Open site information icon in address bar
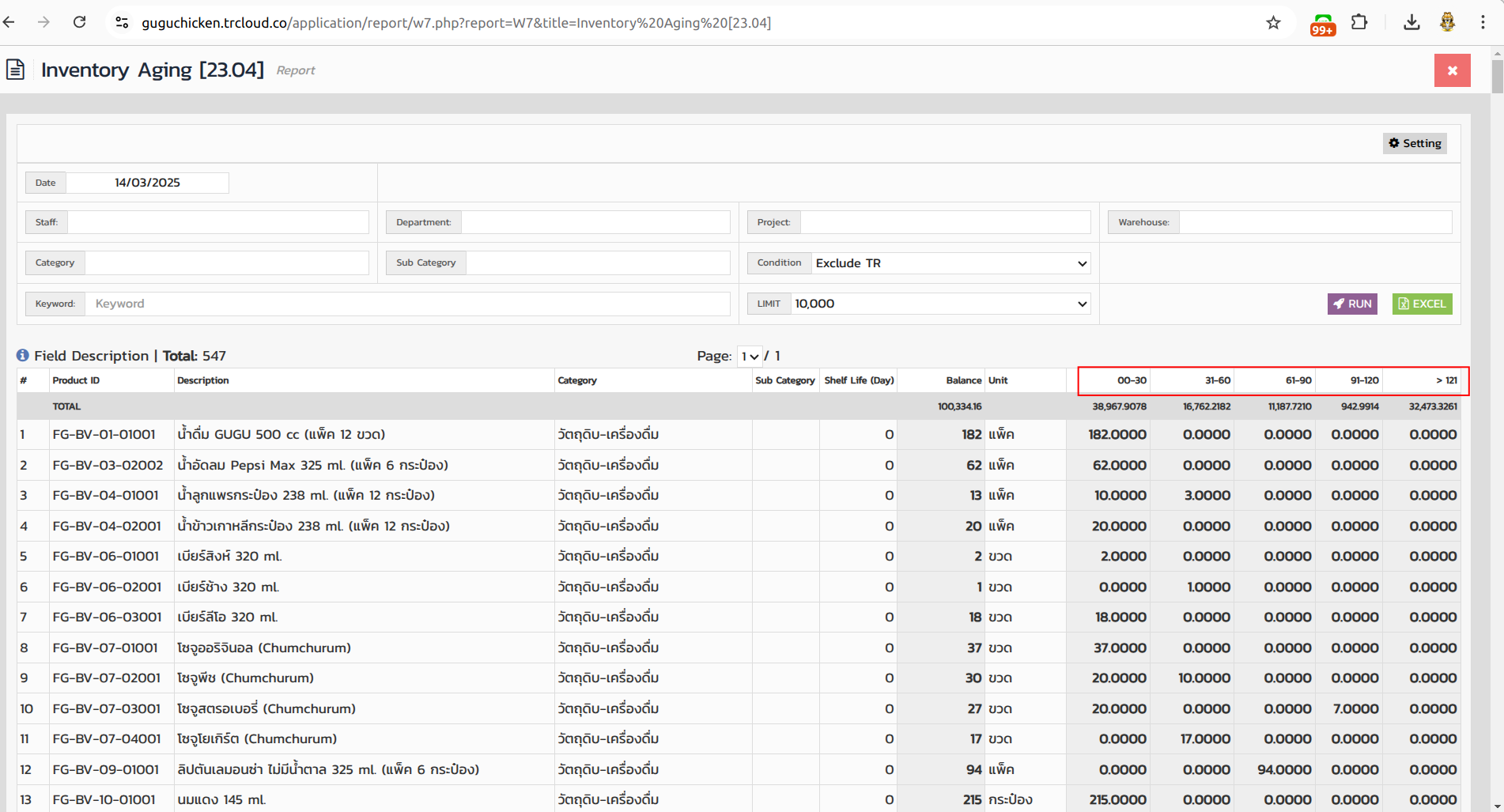 tap(122, 22)
